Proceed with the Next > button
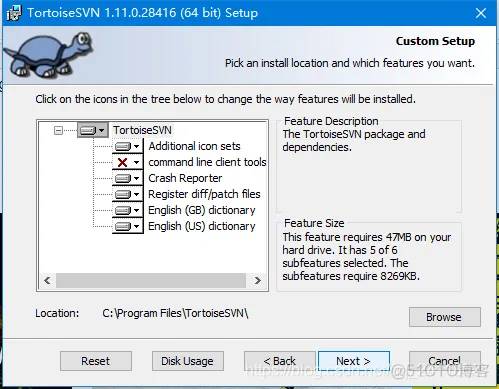 tap(354, 361)
